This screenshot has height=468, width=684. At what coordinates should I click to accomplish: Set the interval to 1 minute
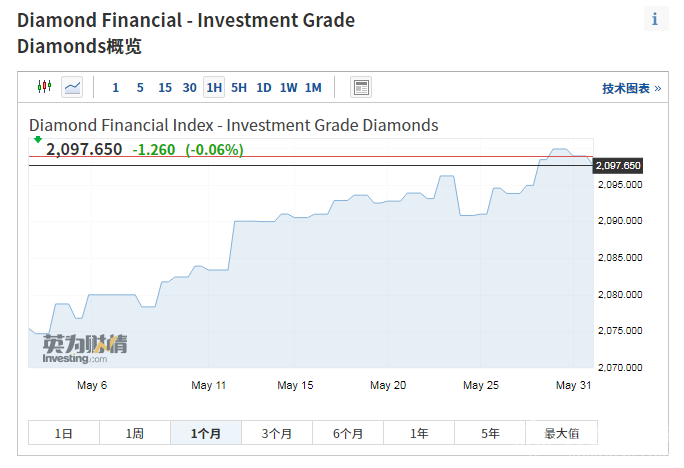point(115,88)
